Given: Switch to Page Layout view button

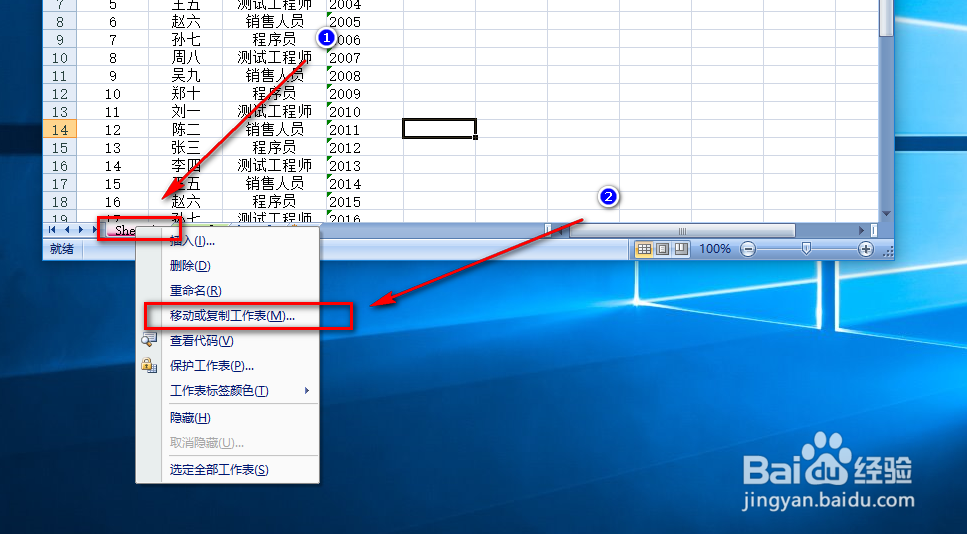Looking at the screenshot, I should click(x=662, y=249).
